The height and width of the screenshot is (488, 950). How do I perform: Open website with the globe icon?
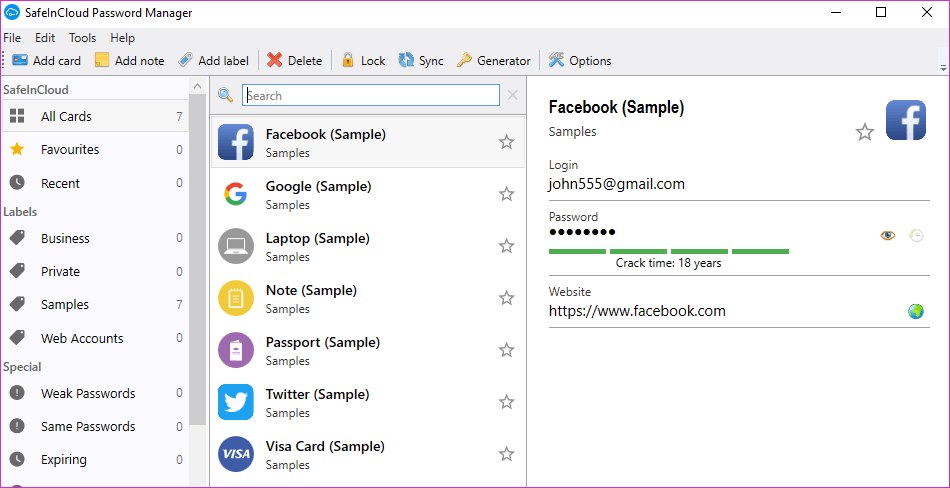coord(915,312)
